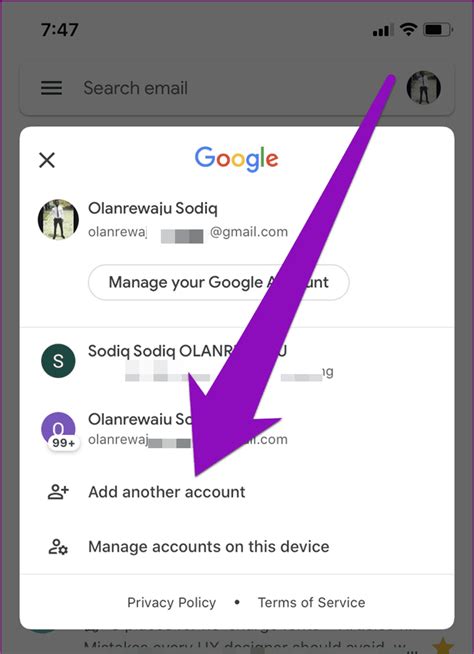Click the add person icon

click(x=58, y=492)
